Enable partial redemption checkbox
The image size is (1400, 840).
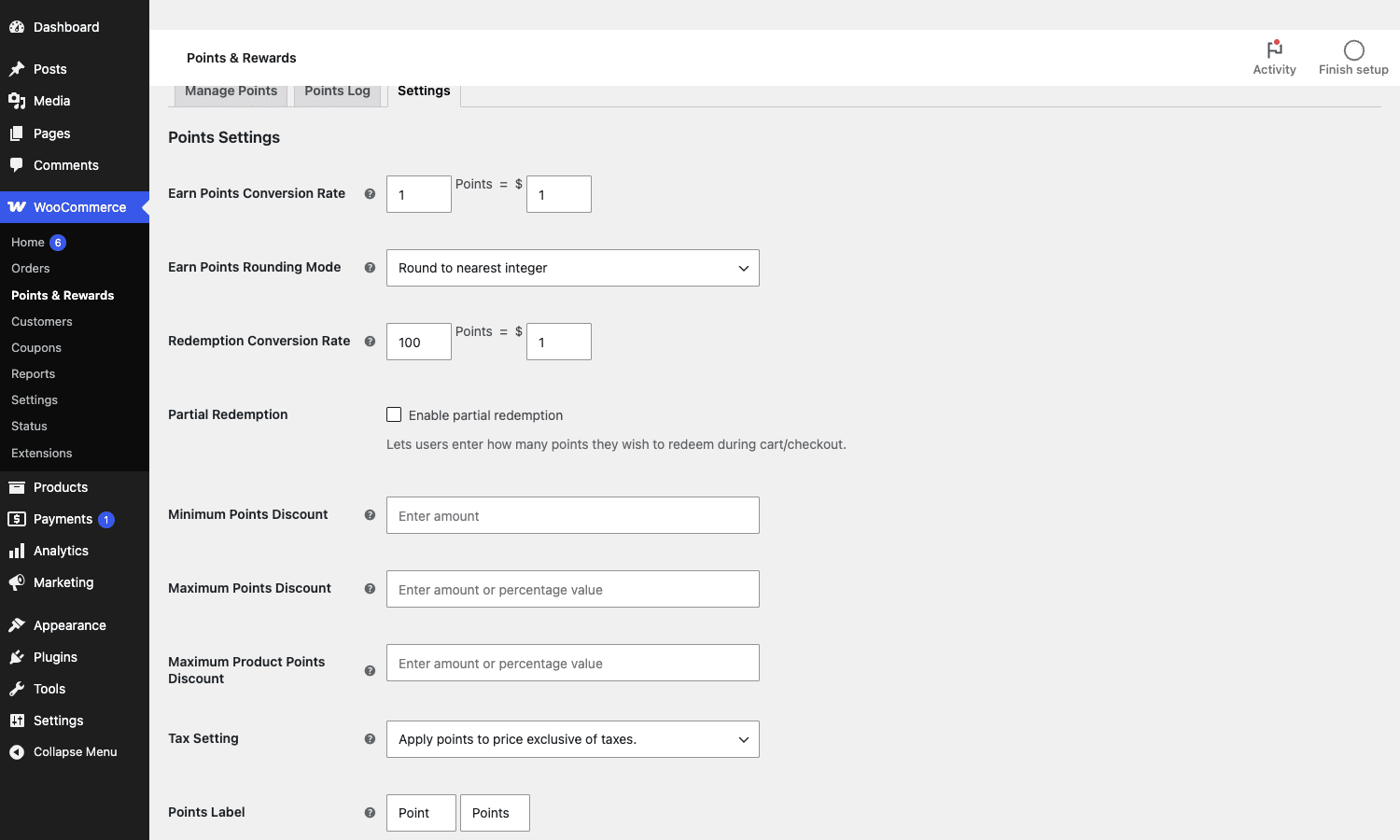(394, 414)
